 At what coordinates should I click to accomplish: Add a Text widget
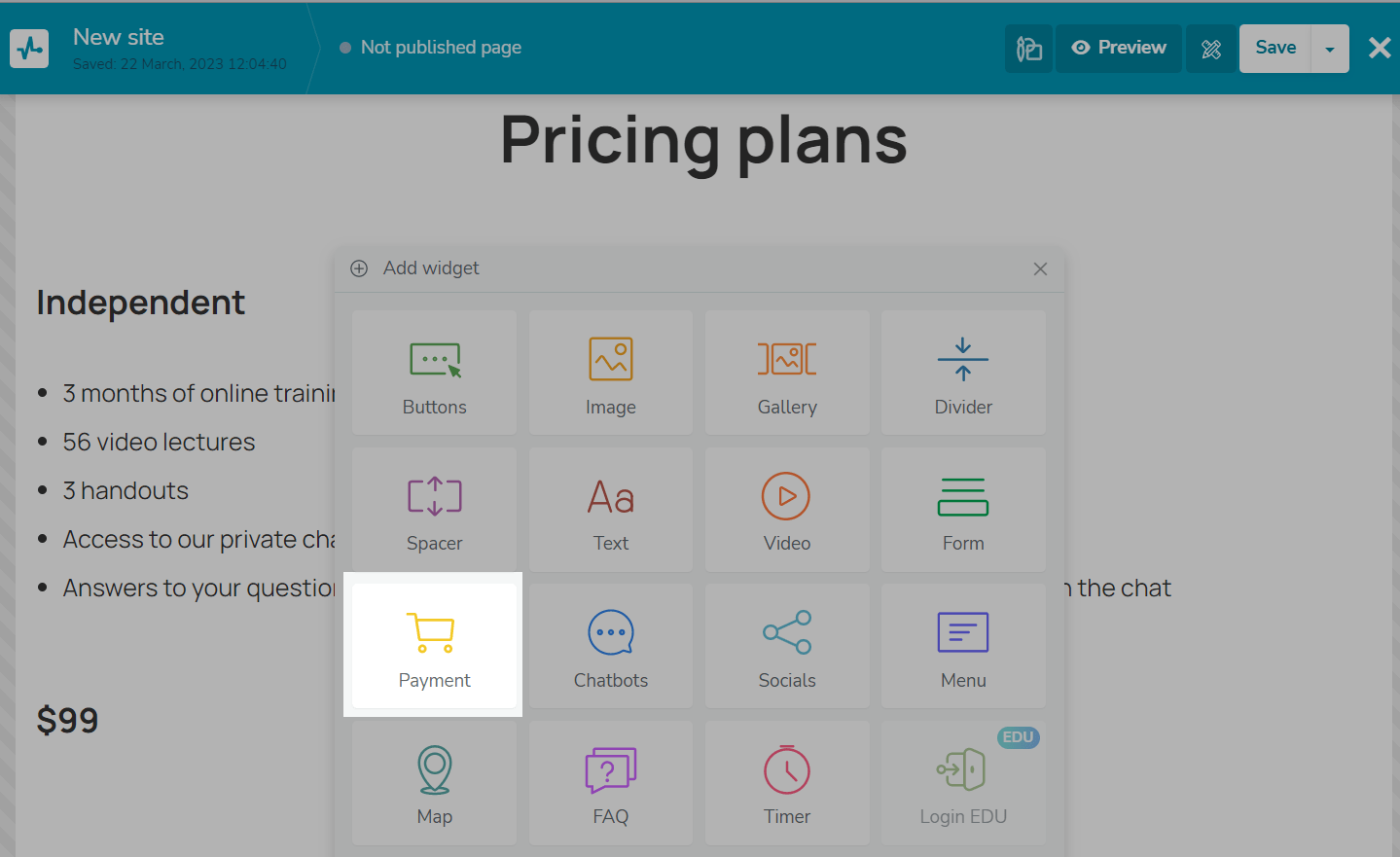[x=610, y=510]
